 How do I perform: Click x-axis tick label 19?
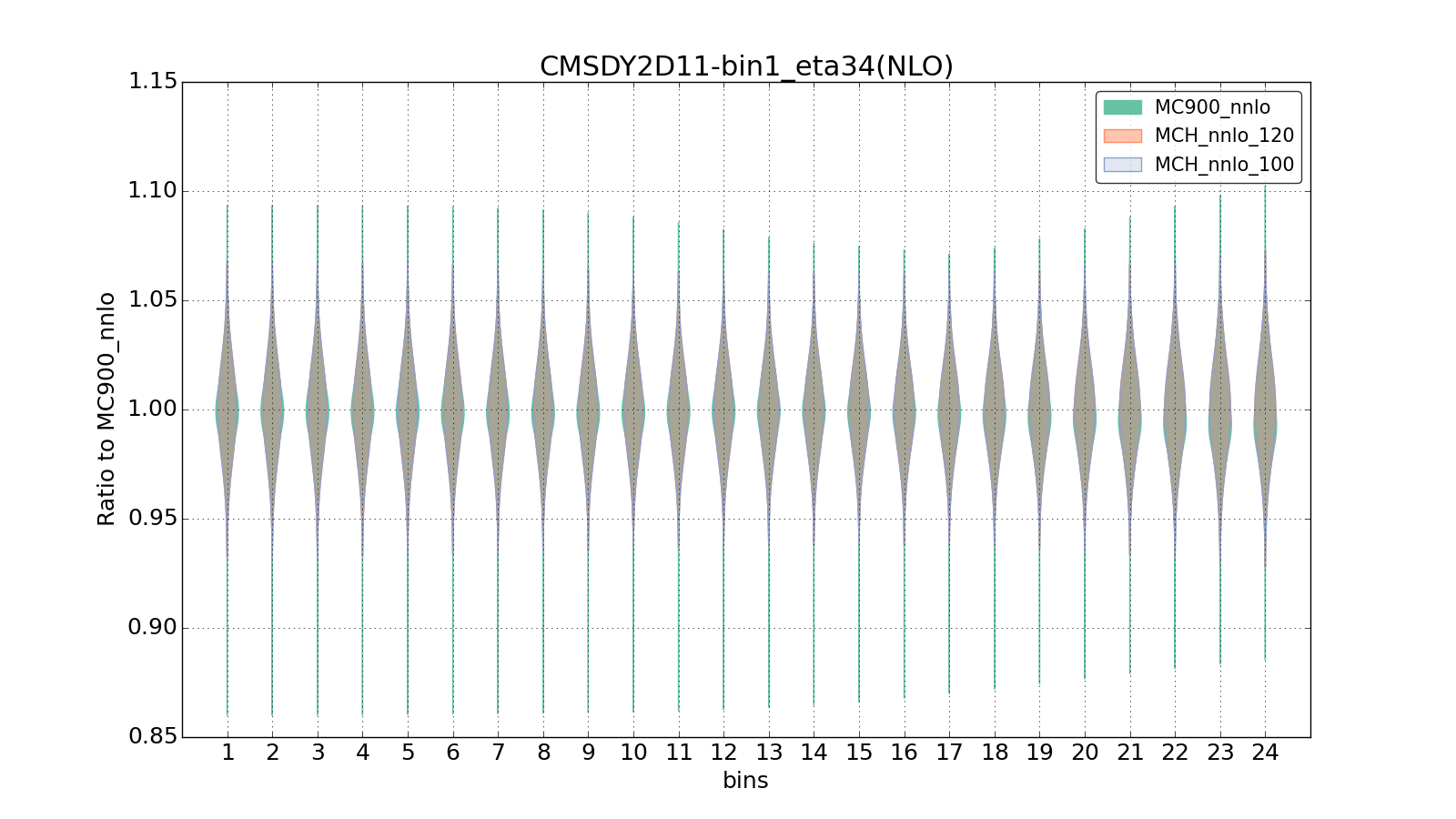coord(1039,753)
